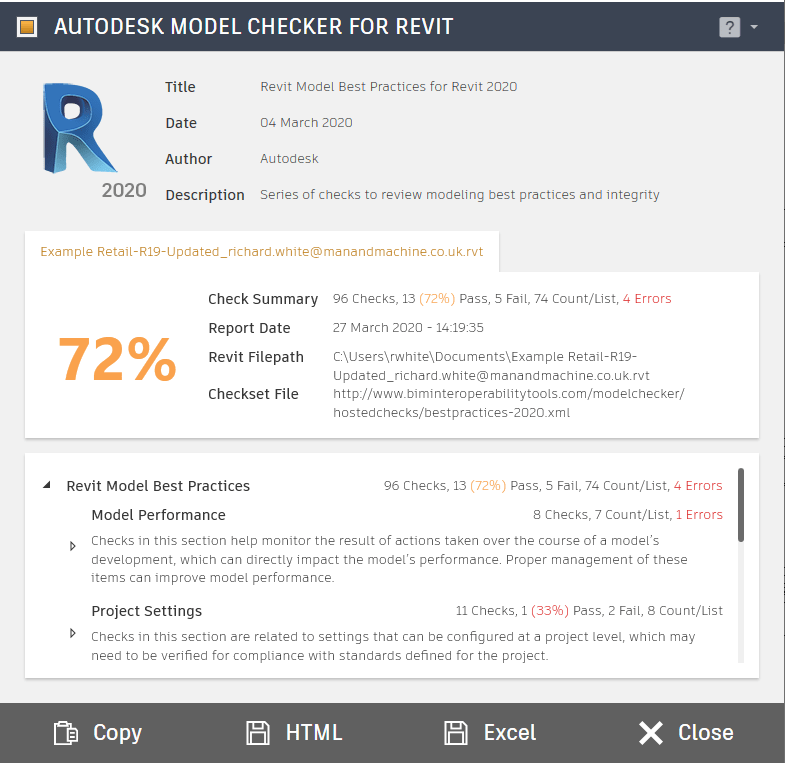
Task: Select Project Settings heading
Action: tap(147, 611)
